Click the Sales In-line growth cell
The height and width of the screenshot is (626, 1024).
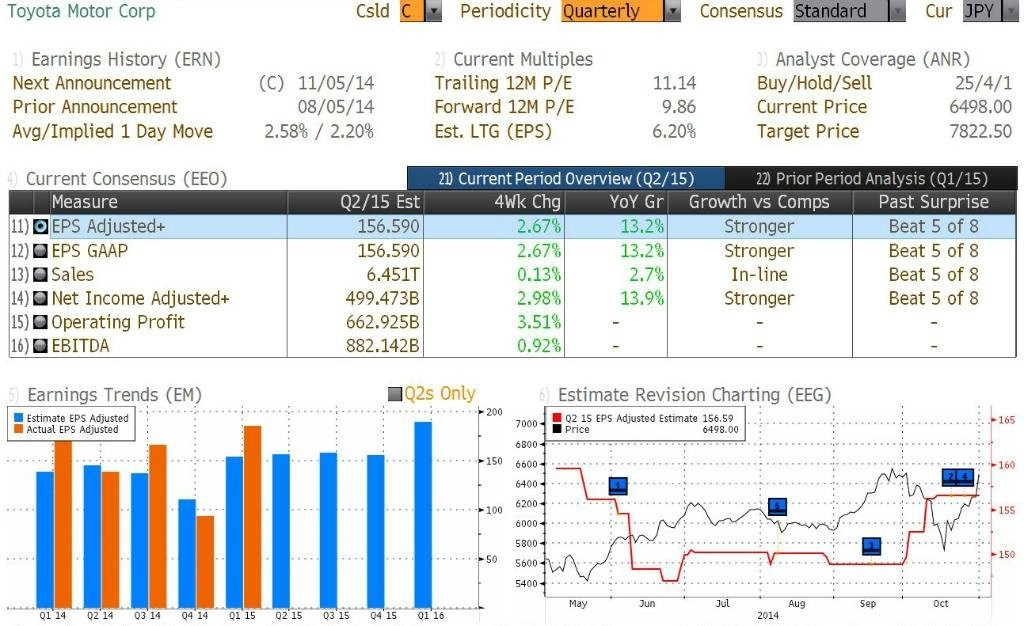click(x=759, y=275)
